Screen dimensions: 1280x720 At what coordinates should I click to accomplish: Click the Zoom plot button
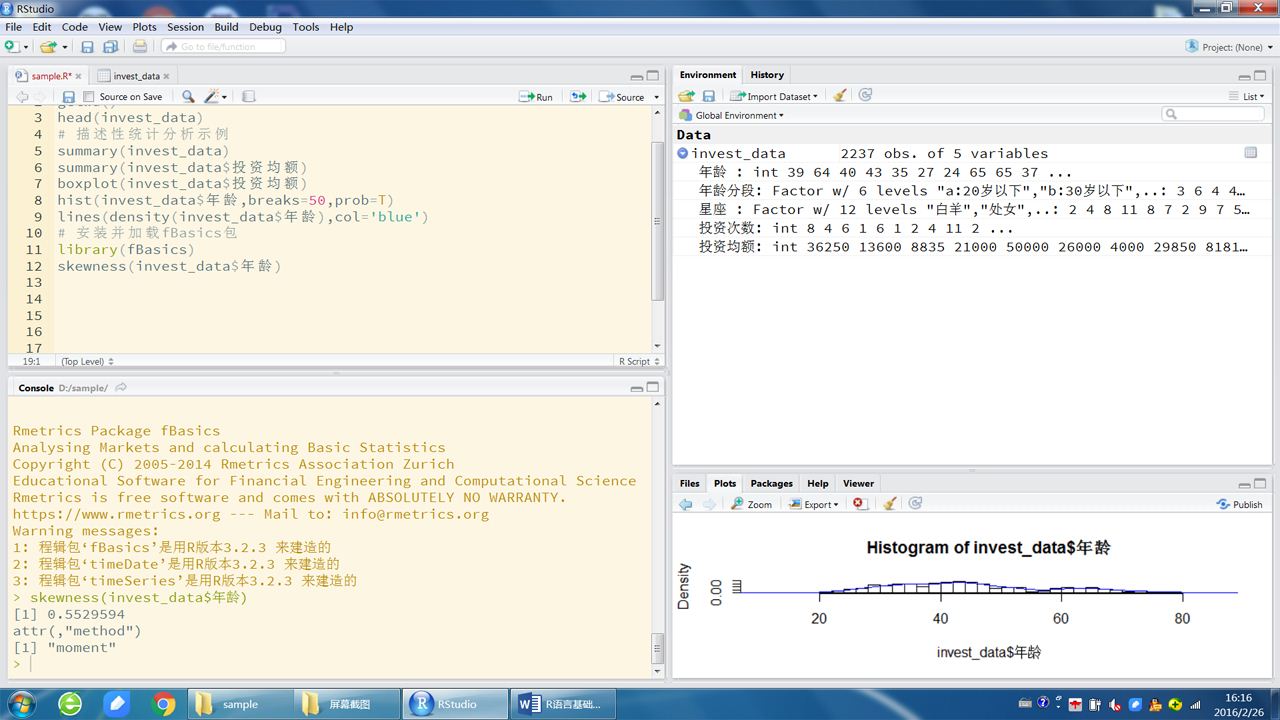pyautogui.click(x=751, y=504)
